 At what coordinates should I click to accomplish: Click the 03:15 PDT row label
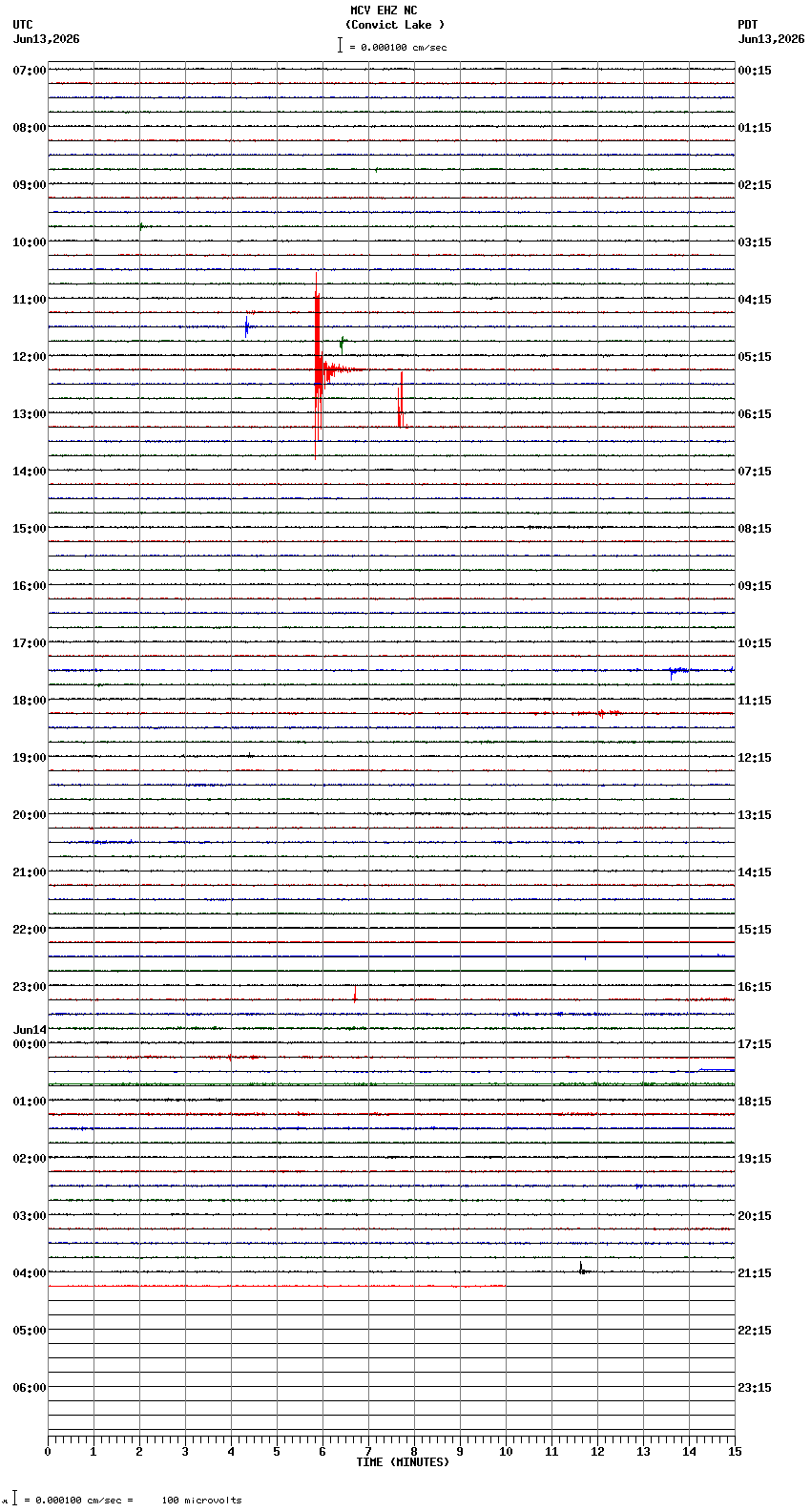pos(755,242)
